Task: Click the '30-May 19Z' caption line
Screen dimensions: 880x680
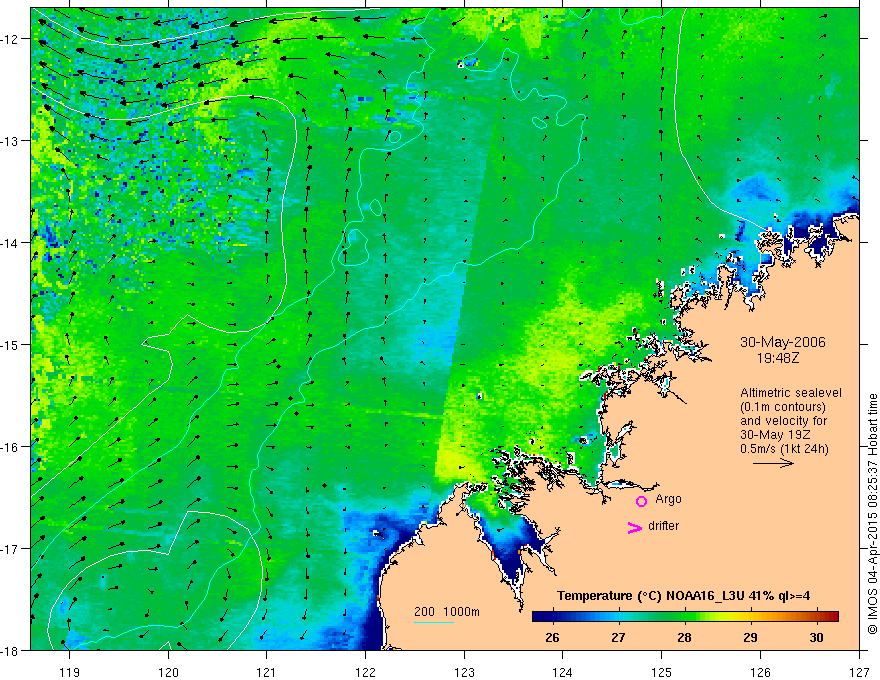Action: 775,435
